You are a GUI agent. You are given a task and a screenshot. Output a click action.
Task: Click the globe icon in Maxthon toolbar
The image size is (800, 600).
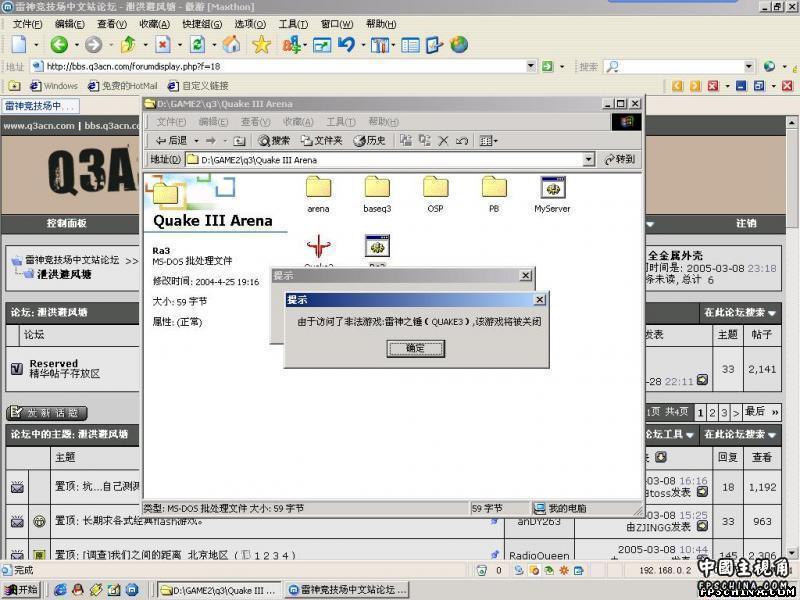[459, 45]
